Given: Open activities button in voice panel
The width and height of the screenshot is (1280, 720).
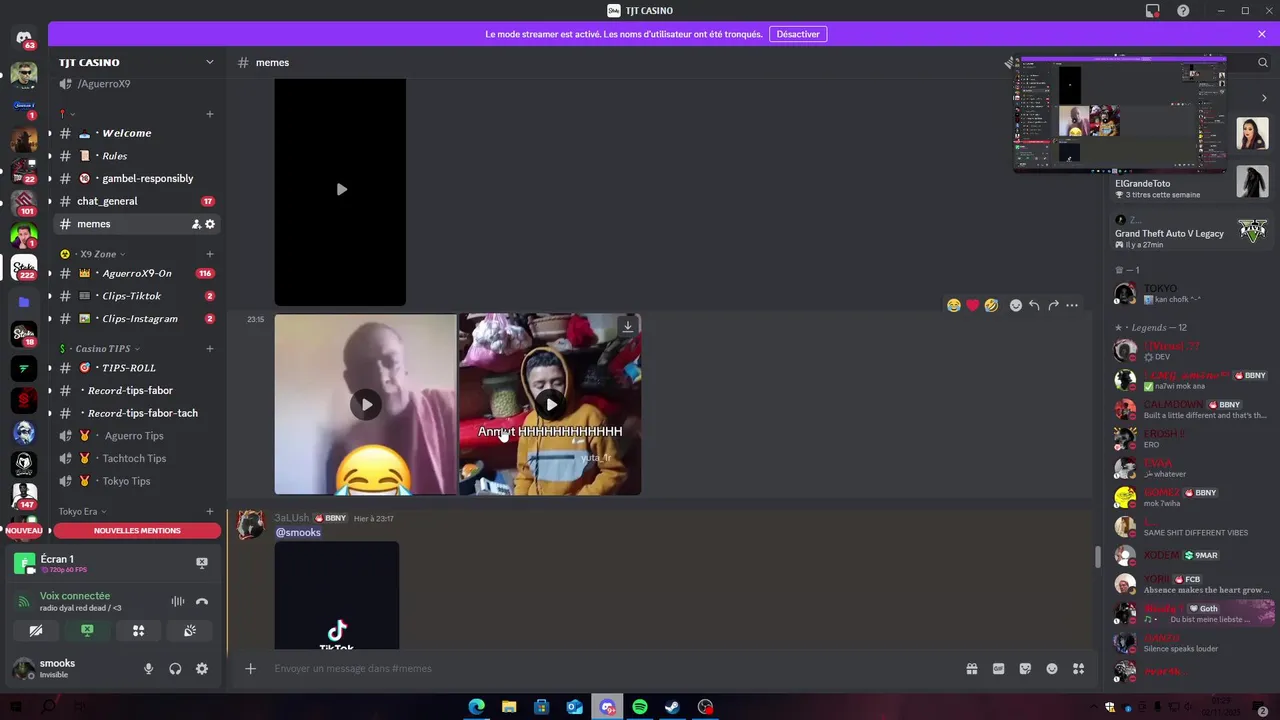Looking at the screenshot, I should 138,631.
